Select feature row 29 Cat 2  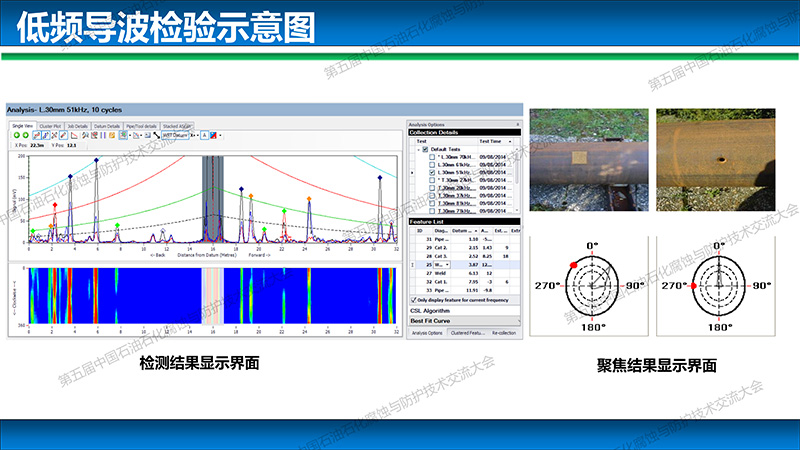(464, 247)
